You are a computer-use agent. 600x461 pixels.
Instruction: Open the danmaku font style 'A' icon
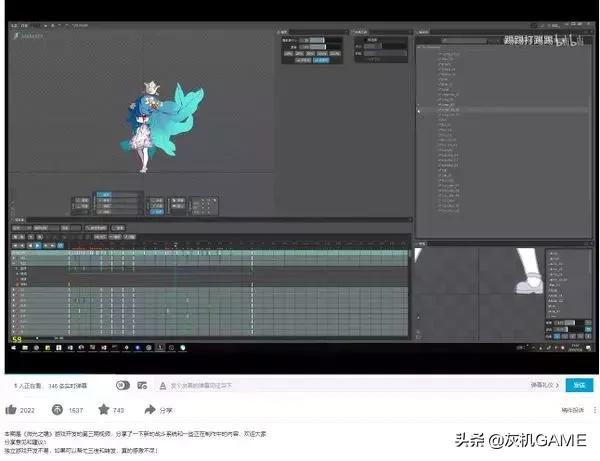pyautogui.click(x=163, y=386)
